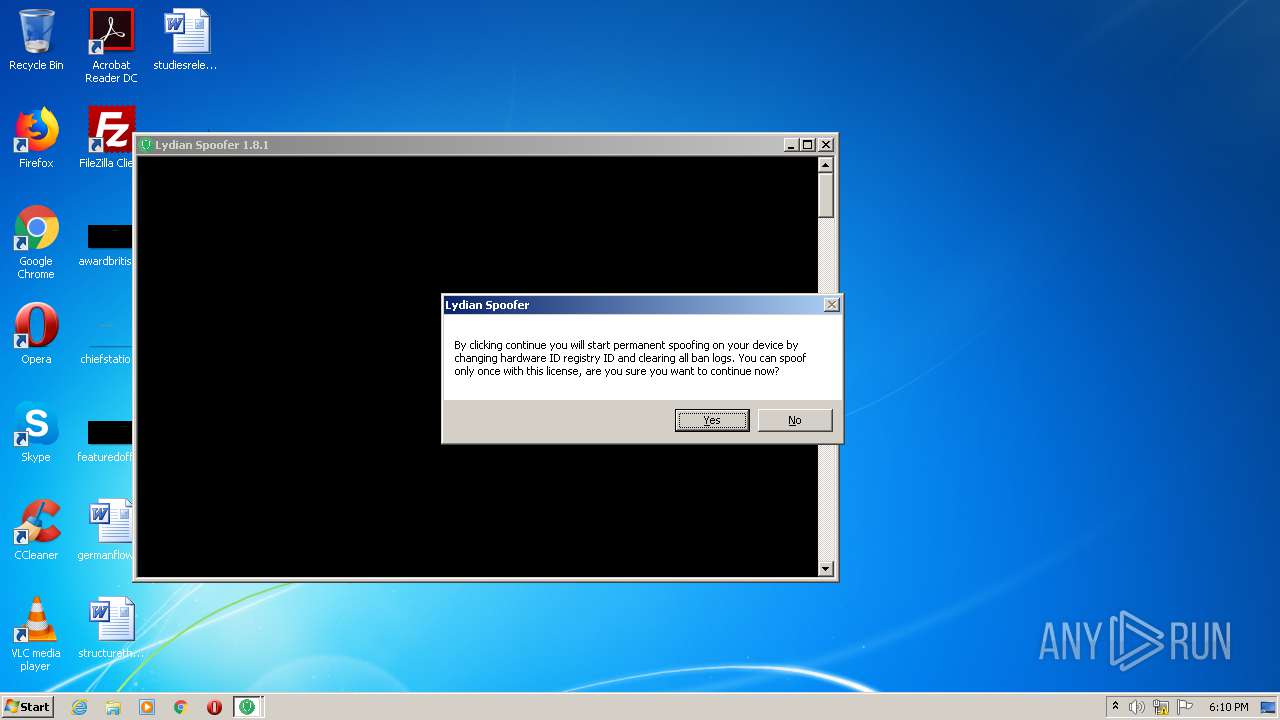Select the FileZilla Client desktop shortcut

pos(108,138)
